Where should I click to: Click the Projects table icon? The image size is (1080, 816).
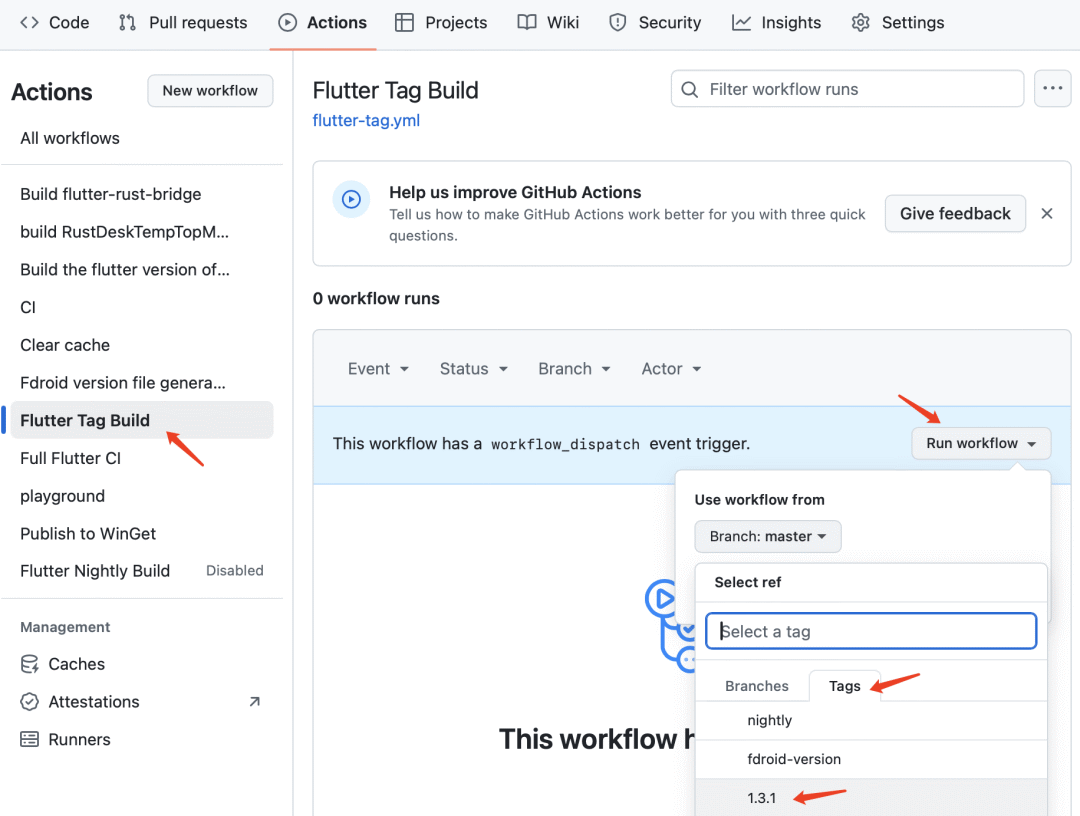coord(404,23)
